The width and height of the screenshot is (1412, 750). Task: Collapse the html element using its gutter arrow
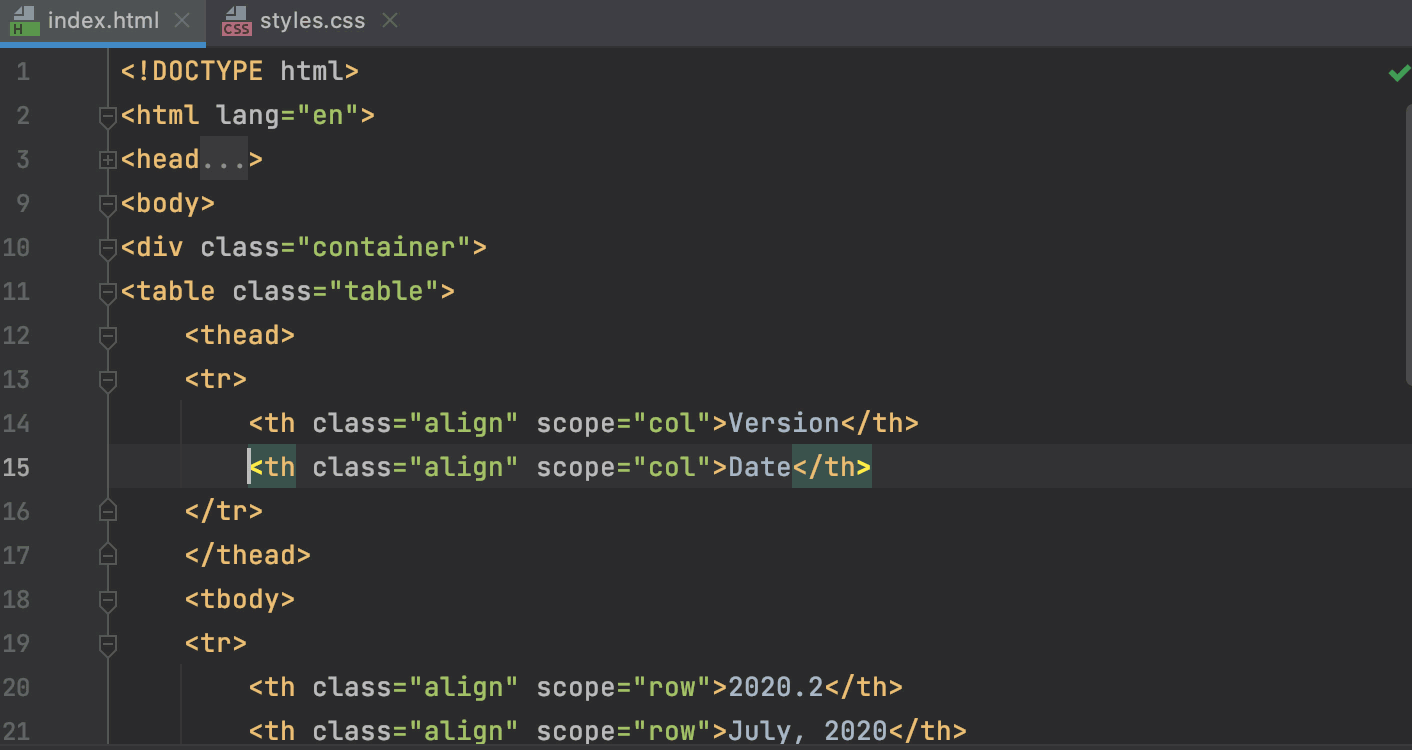[x=107, y=115]
